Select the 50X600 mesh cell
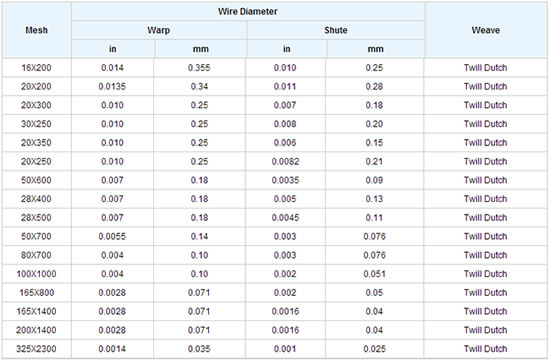 click(x=36, y=180)
